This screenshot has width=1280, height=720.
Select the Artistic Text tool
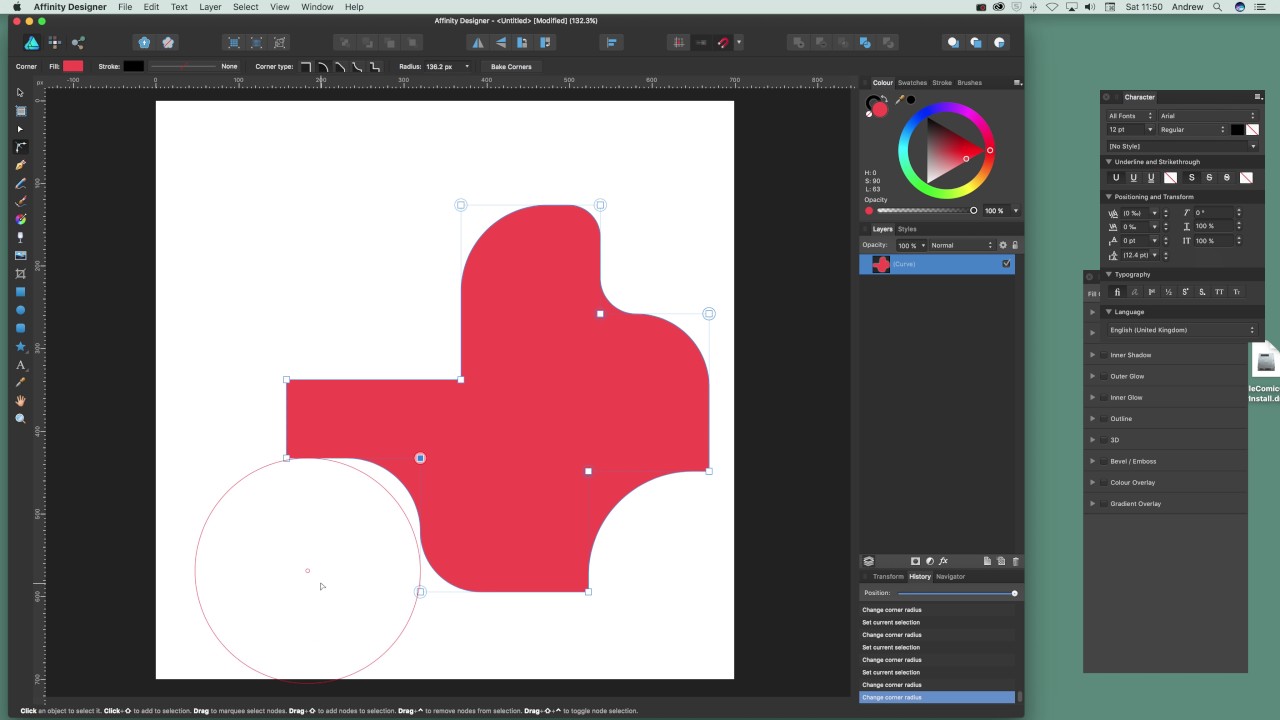[x=20, y=365]
